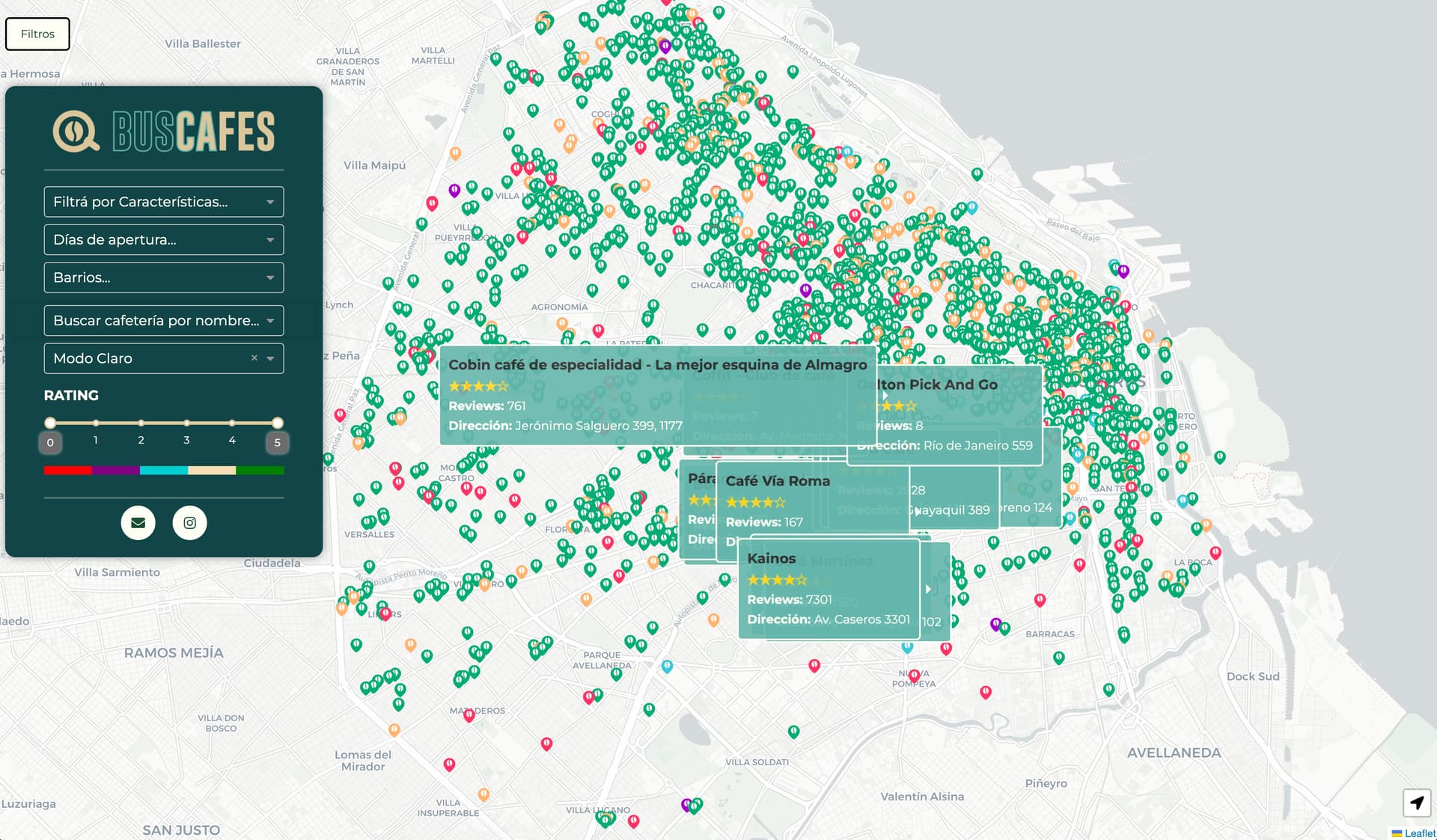Click the cyan segment of rating color legend
The height and width of the screenshot is (840, 1437).
163,470
